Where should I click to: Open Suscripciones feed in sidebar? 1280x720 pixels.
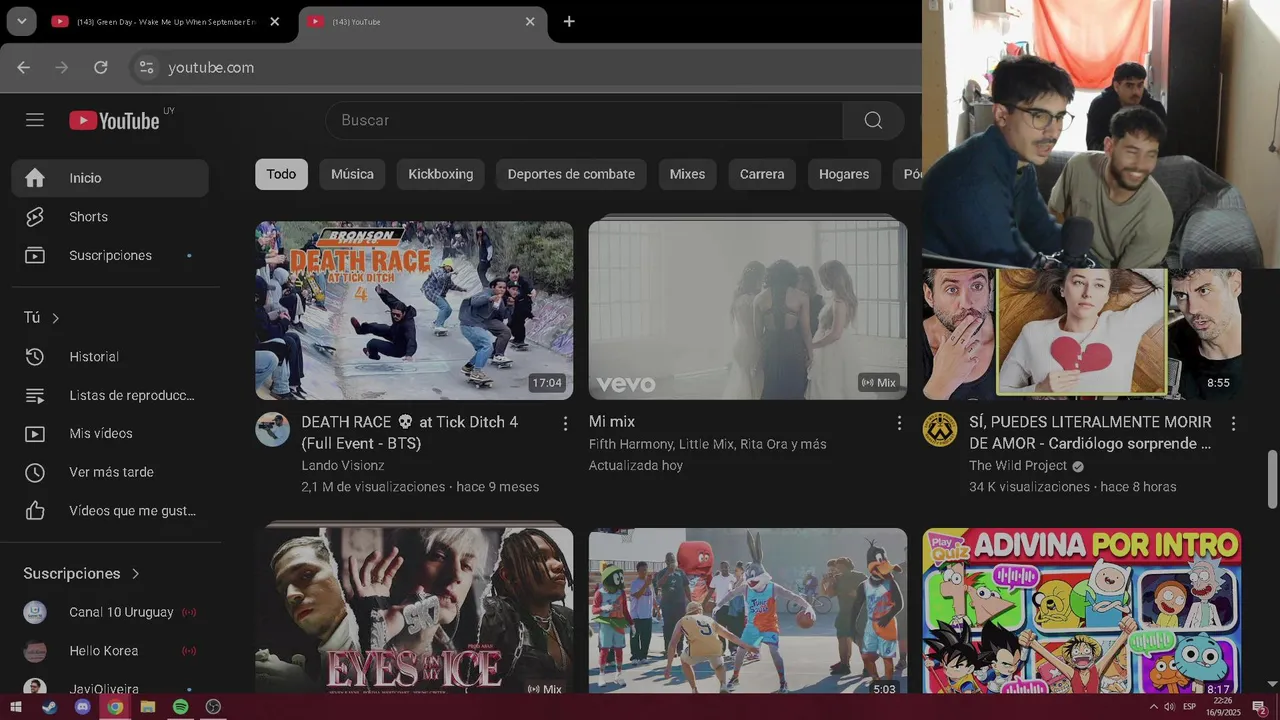click(110, 256)
